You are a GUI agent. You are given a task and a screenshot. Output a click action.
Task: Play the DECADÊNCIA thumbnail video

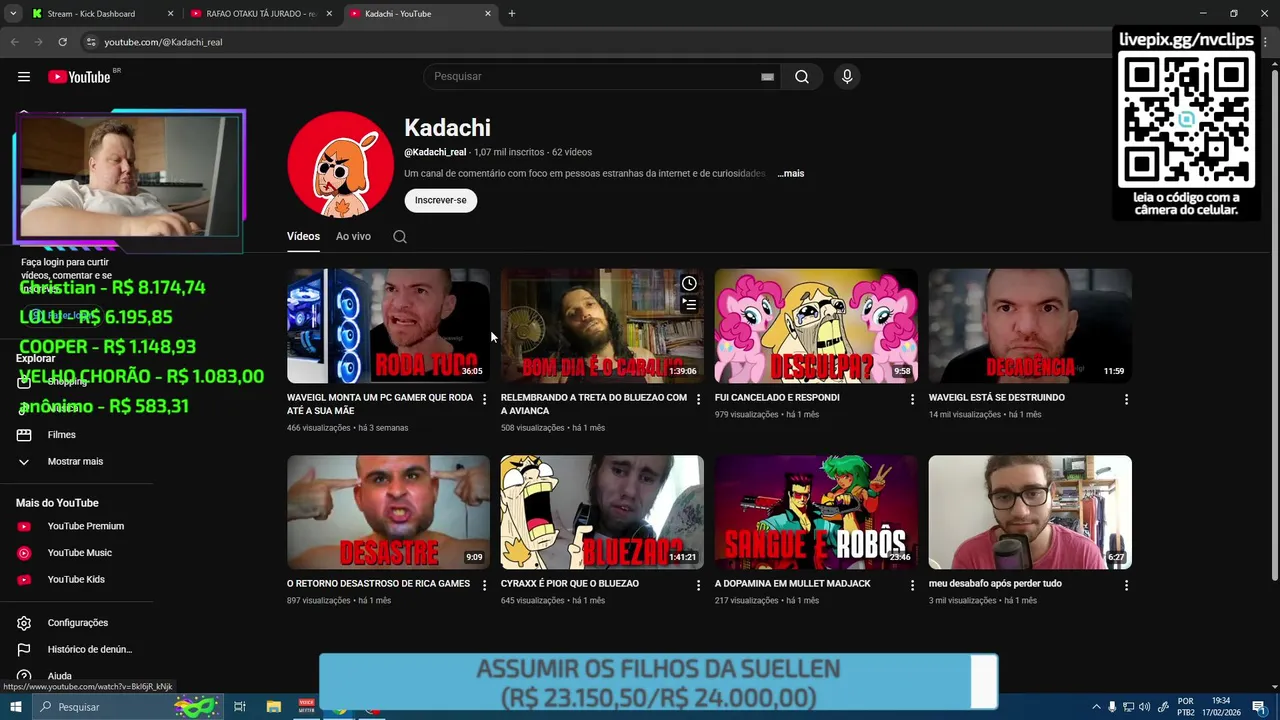tap(1030, 326)
